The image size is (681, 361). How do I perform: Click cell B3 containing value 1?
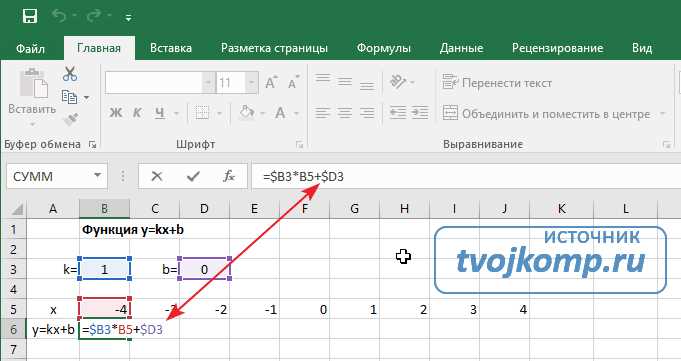click(104, 269)
